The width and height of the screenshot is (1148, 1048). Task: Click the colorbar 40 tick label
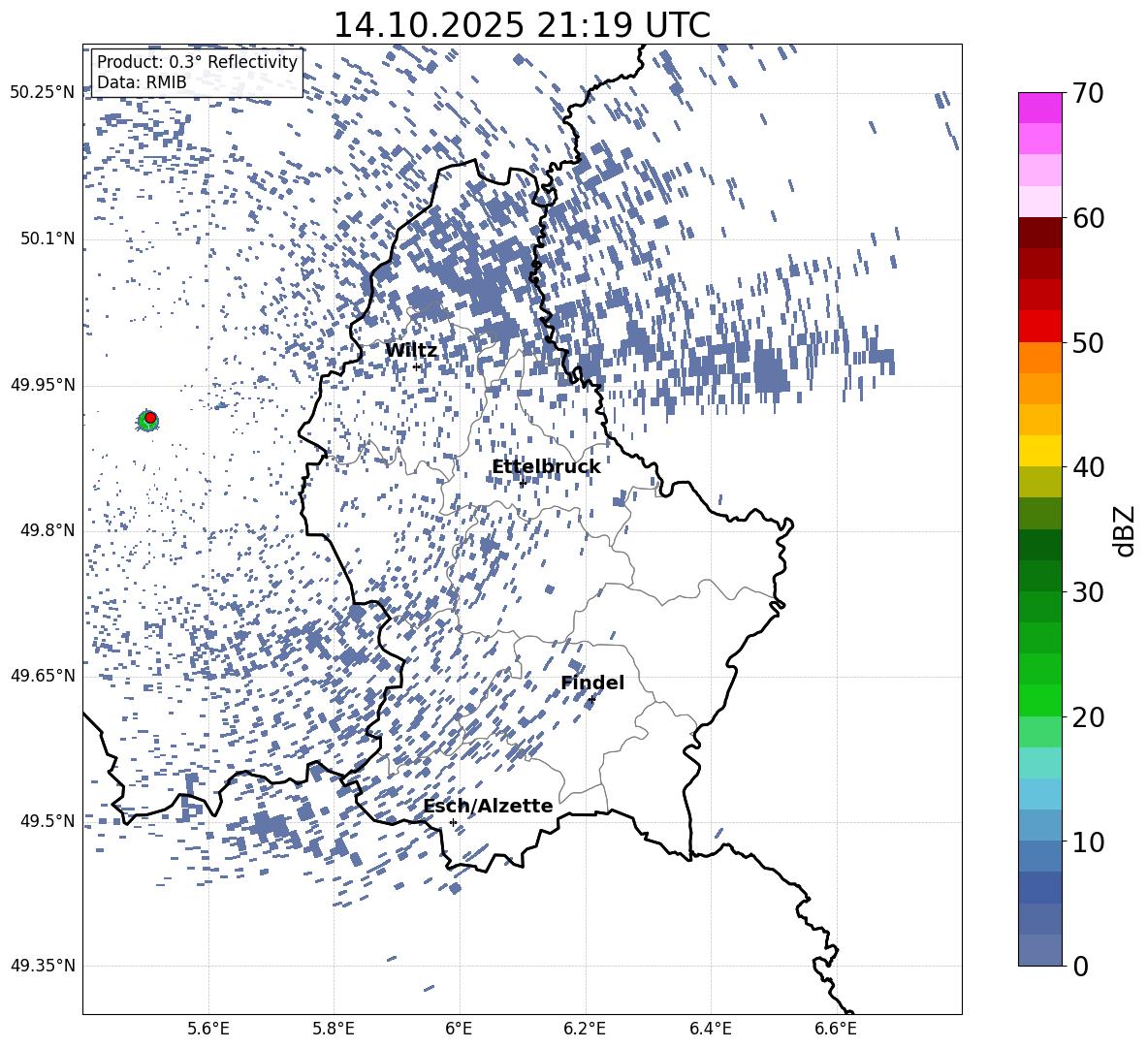[x=1088, y=467]
